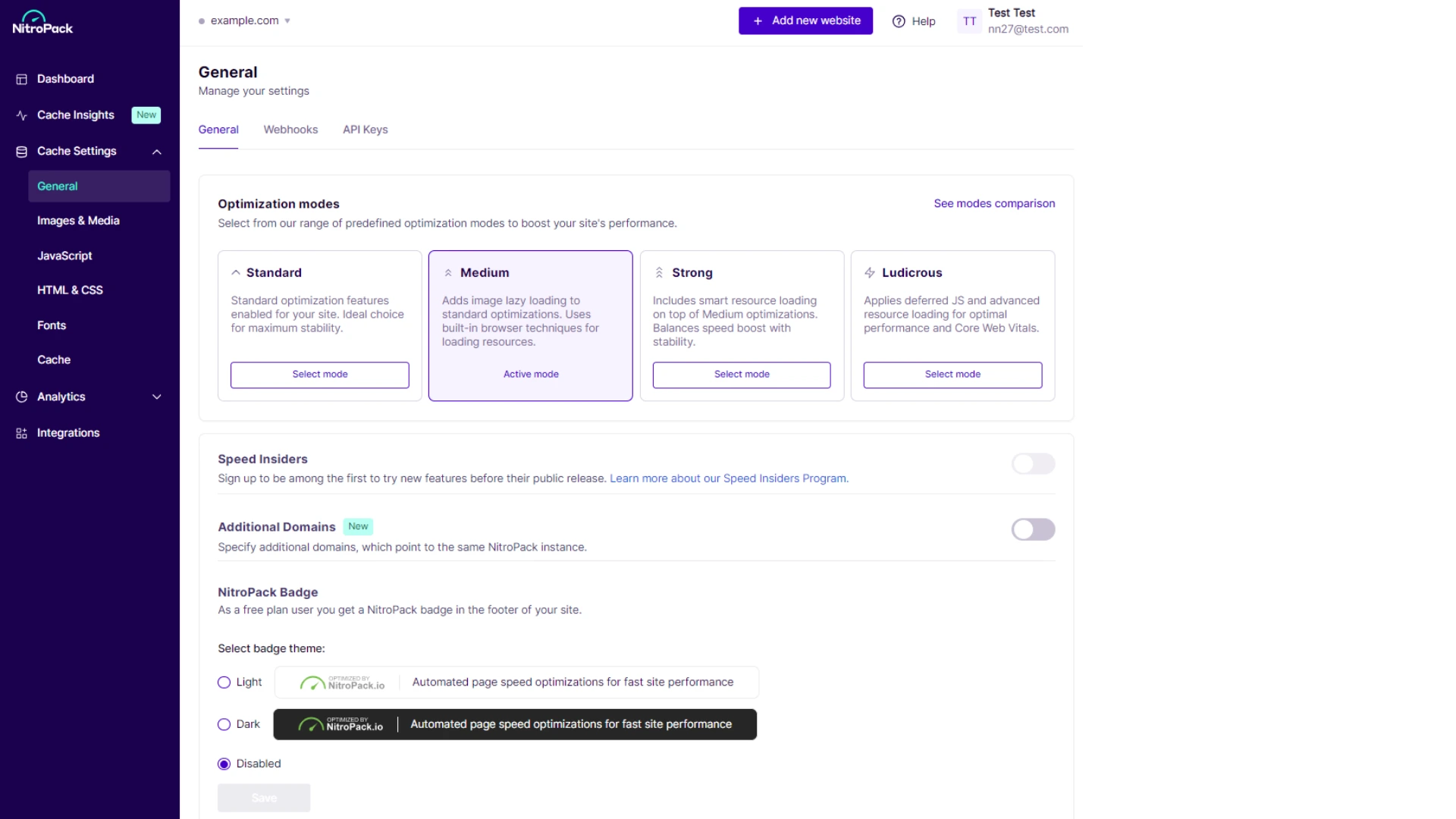Click the Test Test account name
The image size is (1456, 819).
pyautogui.click(x=1012, y=13)
